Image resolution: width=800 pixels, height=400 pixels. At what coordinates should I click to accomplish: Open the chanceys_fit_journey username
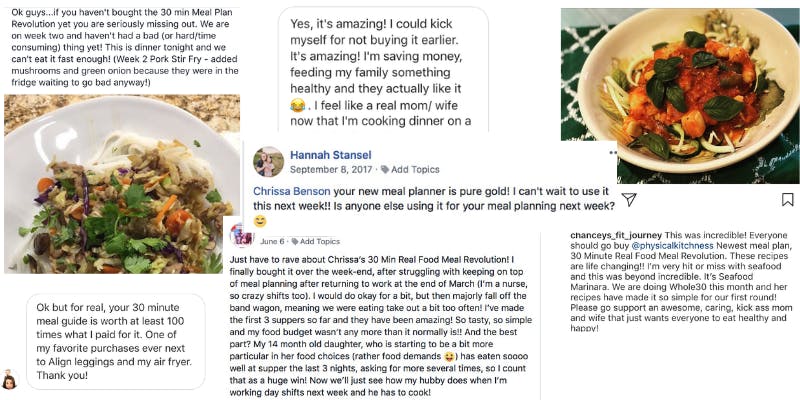coord(616,235)
